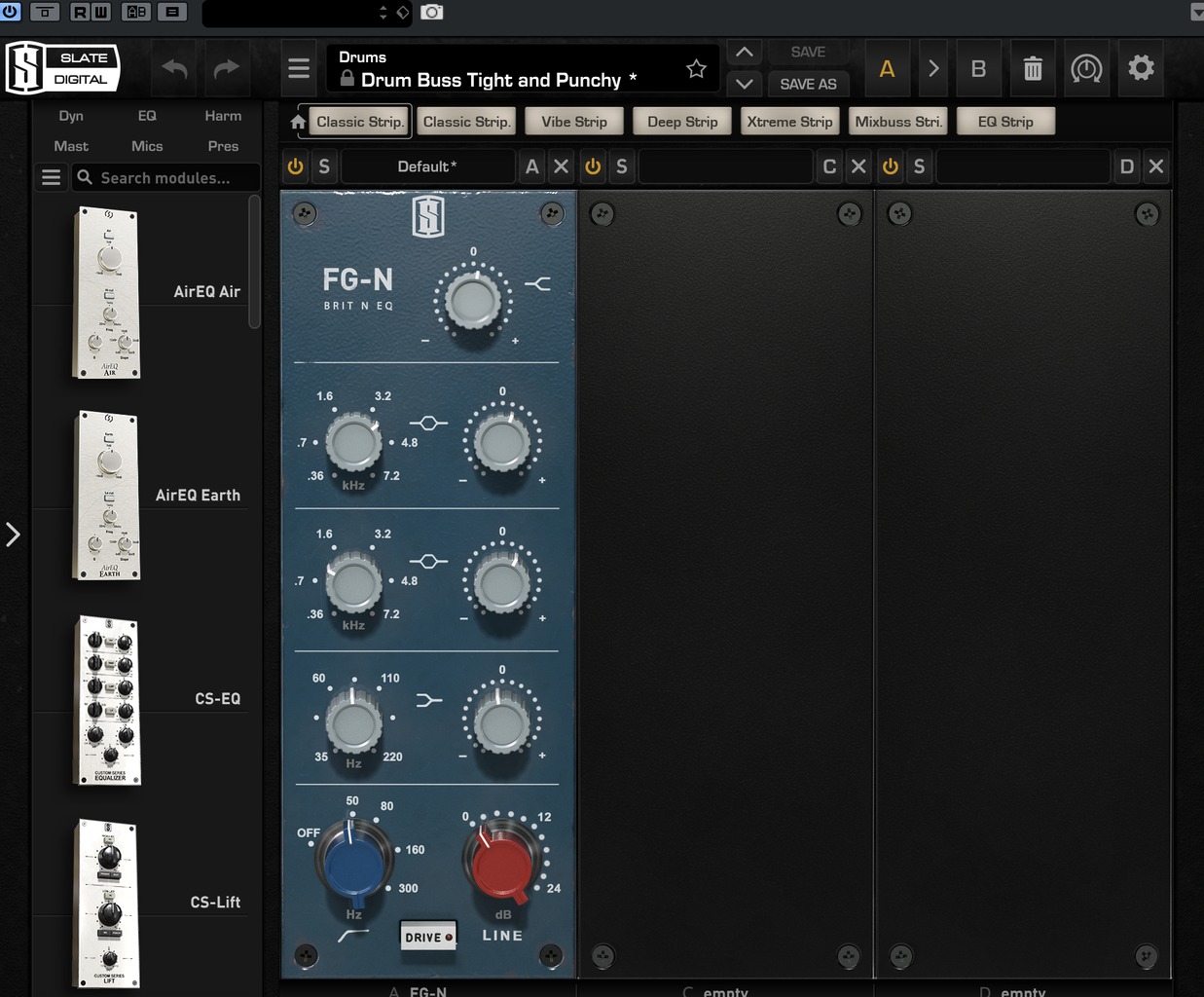Screen dimensions: 1204x997
Task: Bypass slot A with its power button
Action: click(x=296, y=166)
